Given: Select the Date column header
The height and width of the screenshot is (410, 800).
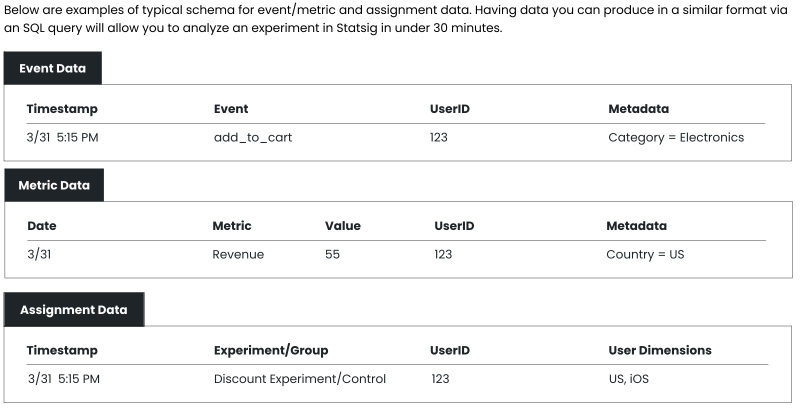Looking at the screenshot, I should pos(42,226).
